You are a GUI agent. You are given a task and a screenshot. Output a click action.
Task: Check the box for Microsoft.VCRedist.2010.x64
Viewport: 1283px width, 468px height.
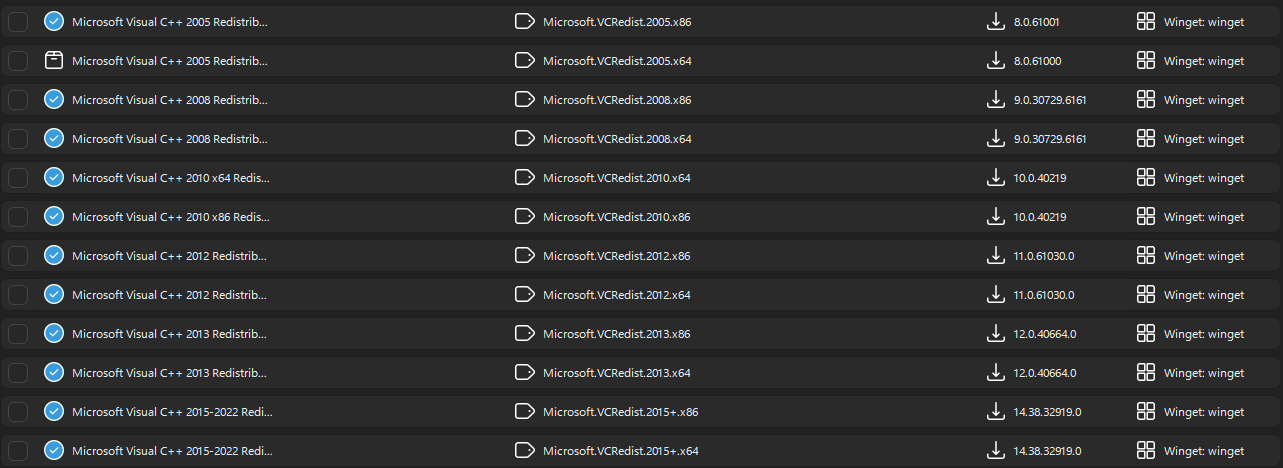pyautogui.click(x=18, y=178)
